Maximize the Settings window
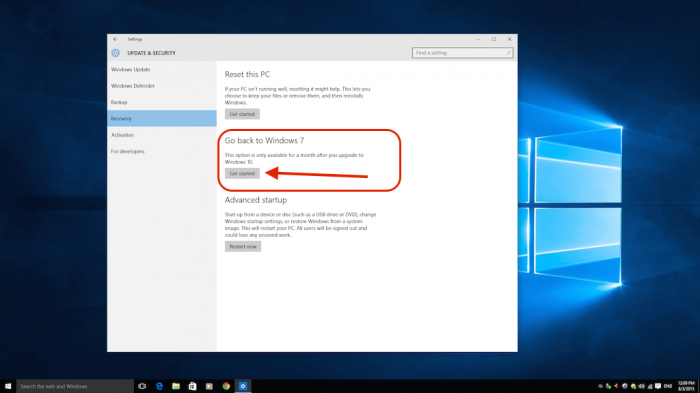This screenshot has width=700, height=393. point(494,39)
